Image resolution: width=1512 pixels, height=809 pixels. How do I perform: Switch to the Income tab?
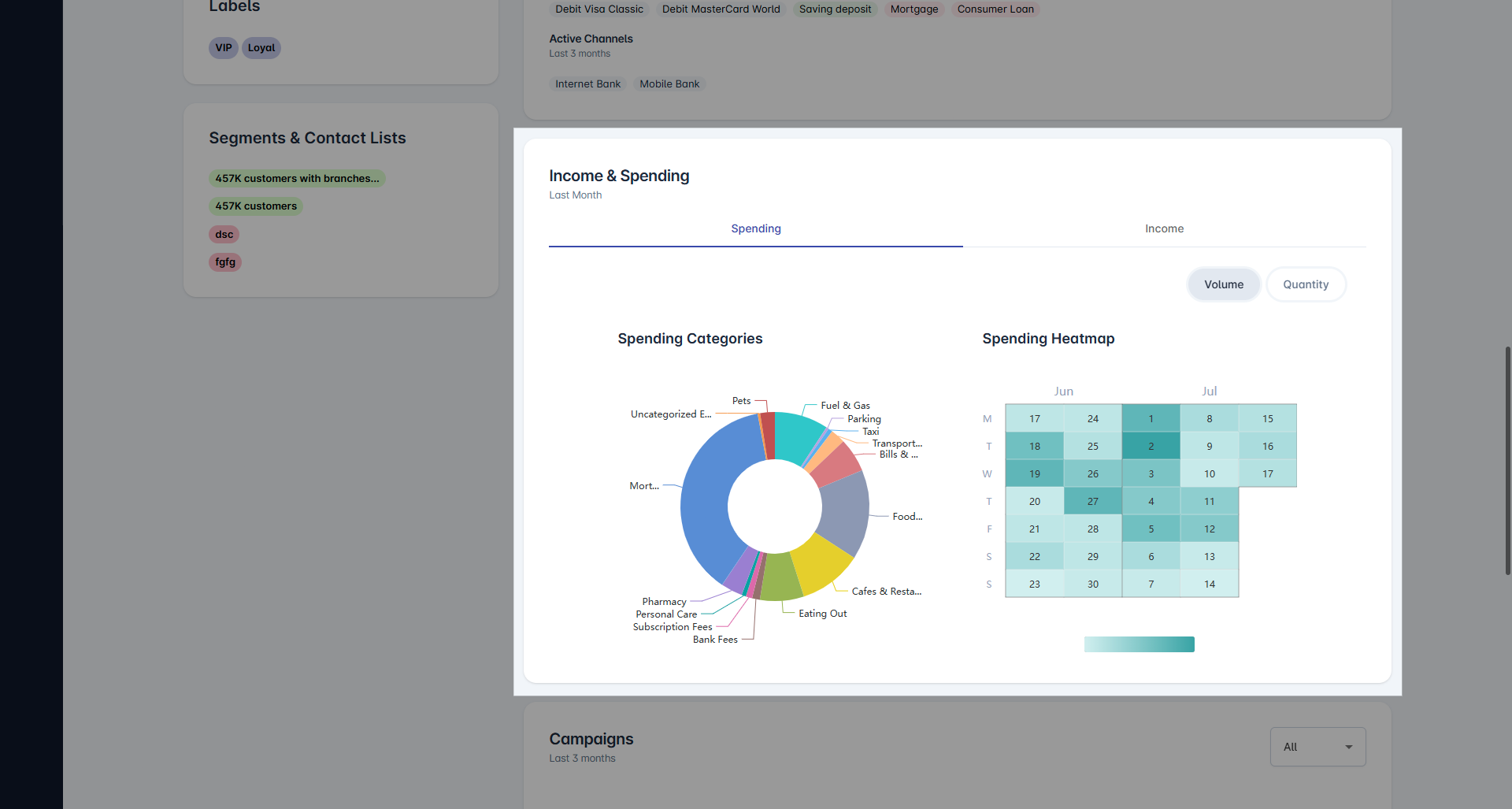point(1164,228)
